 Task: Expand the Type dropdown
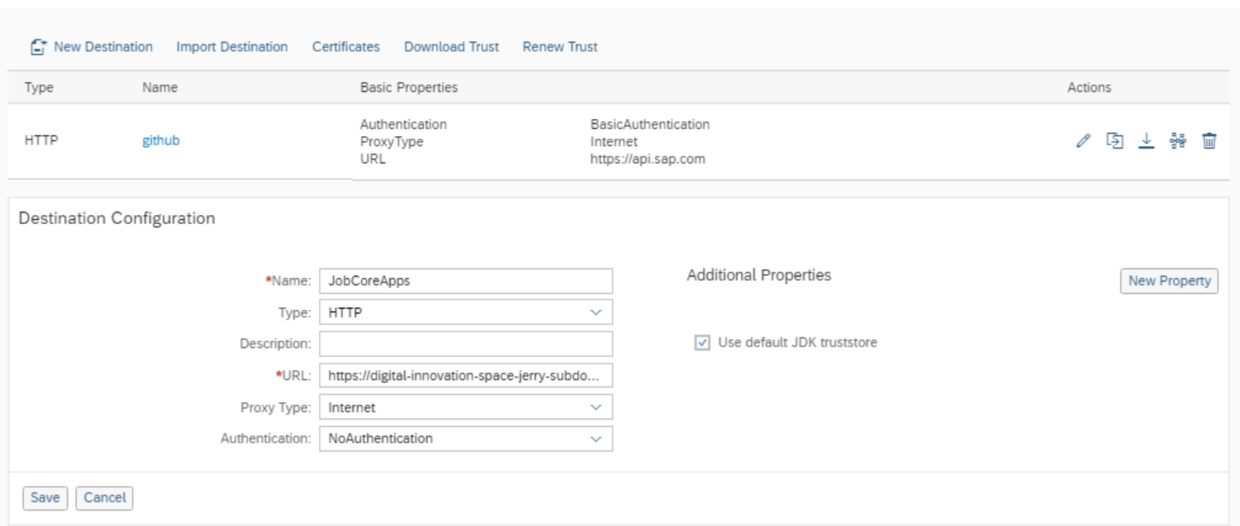[596, 312]
